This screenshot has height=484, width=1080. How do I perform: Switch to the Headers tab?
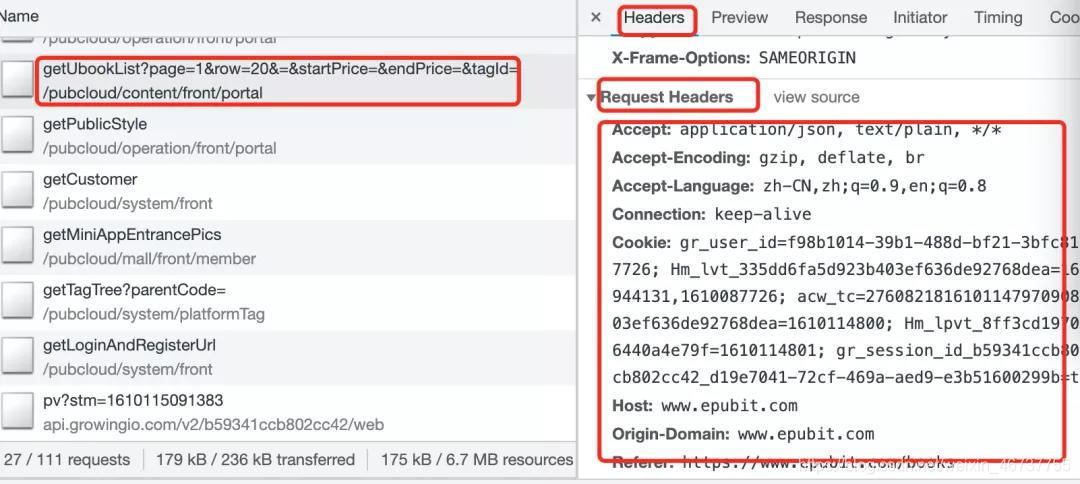(x=654, y=18)
